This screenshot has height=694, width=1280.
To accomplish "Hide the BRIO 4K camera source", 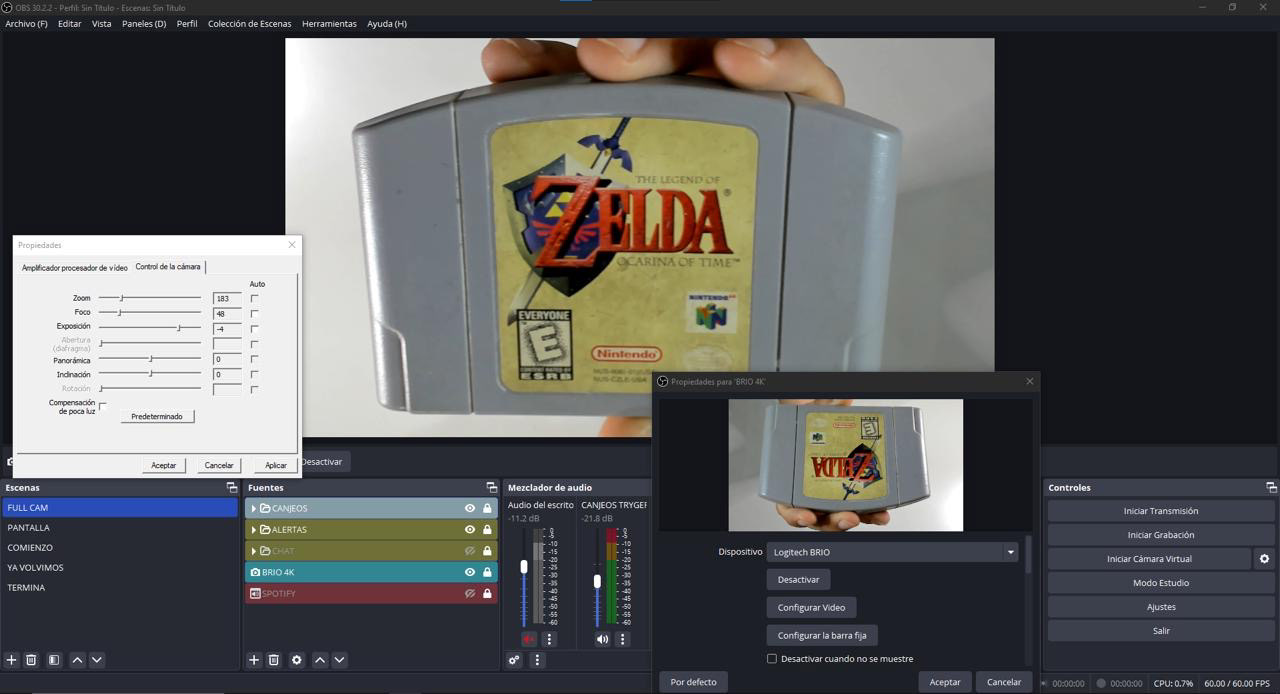I will point(469,572).
